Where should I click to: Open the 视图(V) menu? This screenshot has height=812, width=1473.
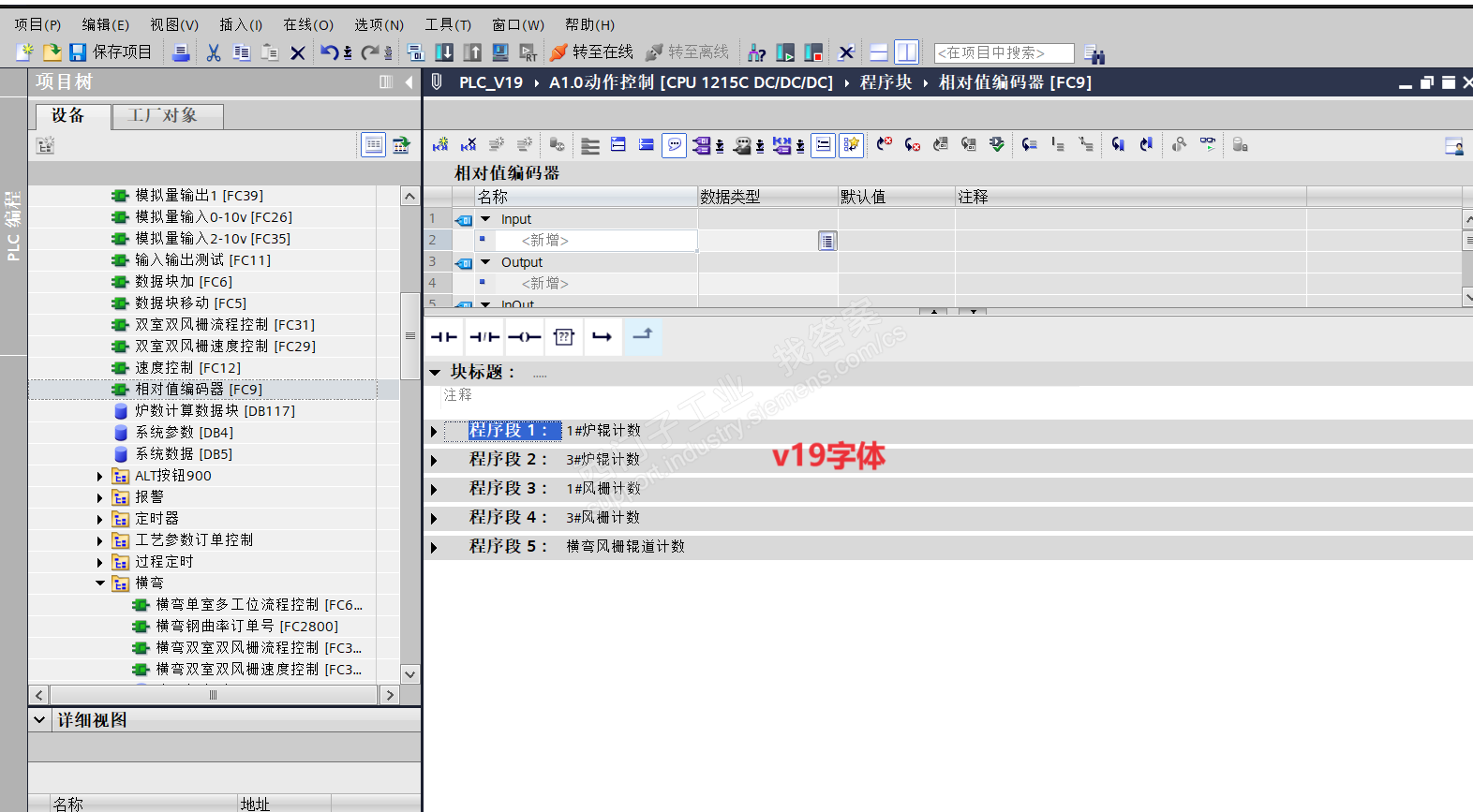[x=174, y=25]
